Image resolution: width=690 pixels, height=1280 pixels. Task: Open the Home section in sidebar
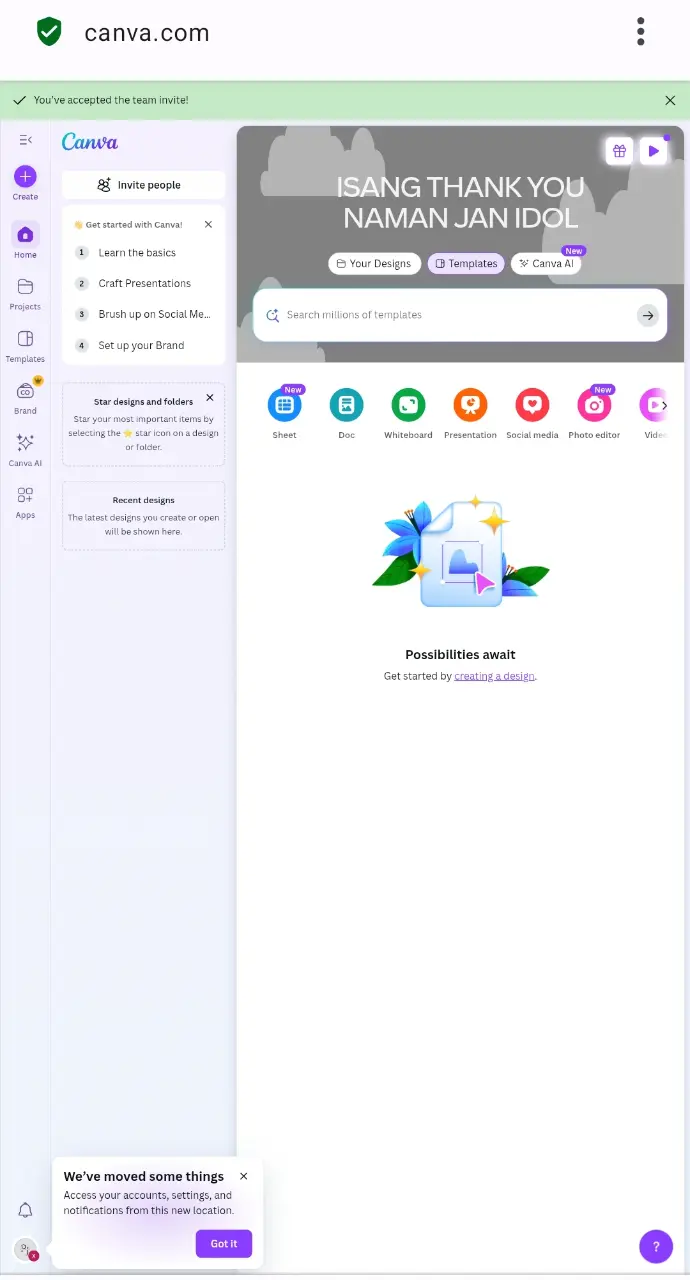25,241
